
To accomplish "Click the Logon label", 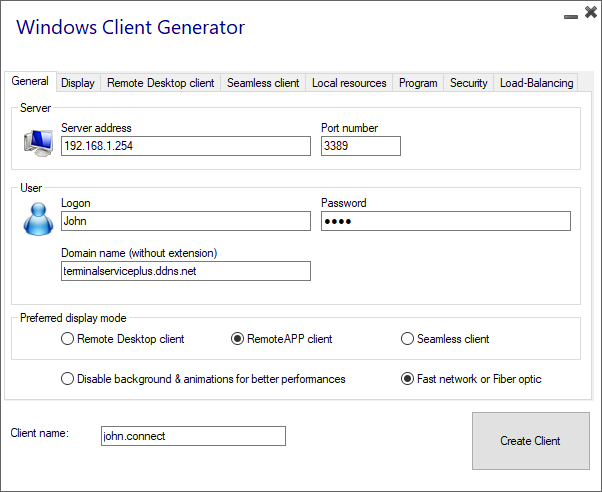I will click(76, 203).
